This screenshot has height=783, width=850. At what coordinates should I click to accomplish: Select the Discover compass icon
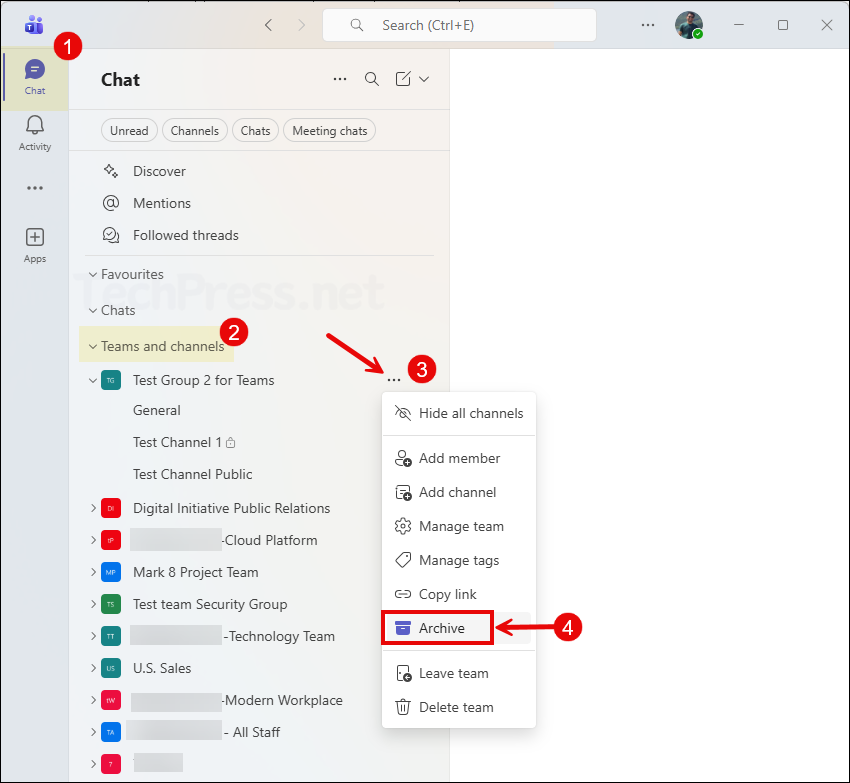coord(110,171)
